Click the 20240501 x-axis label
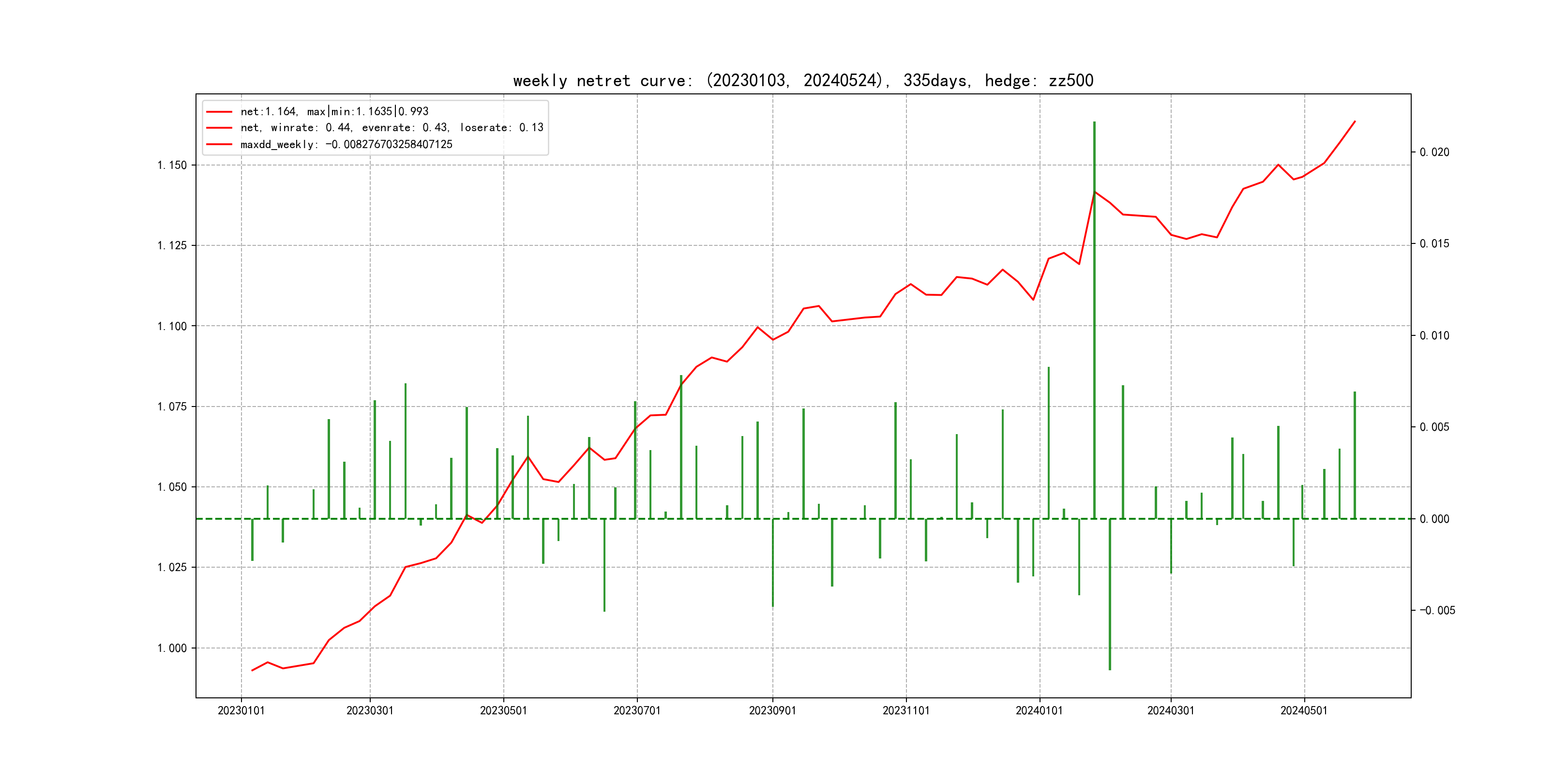1568x784 pixels. coord(1304,710)
